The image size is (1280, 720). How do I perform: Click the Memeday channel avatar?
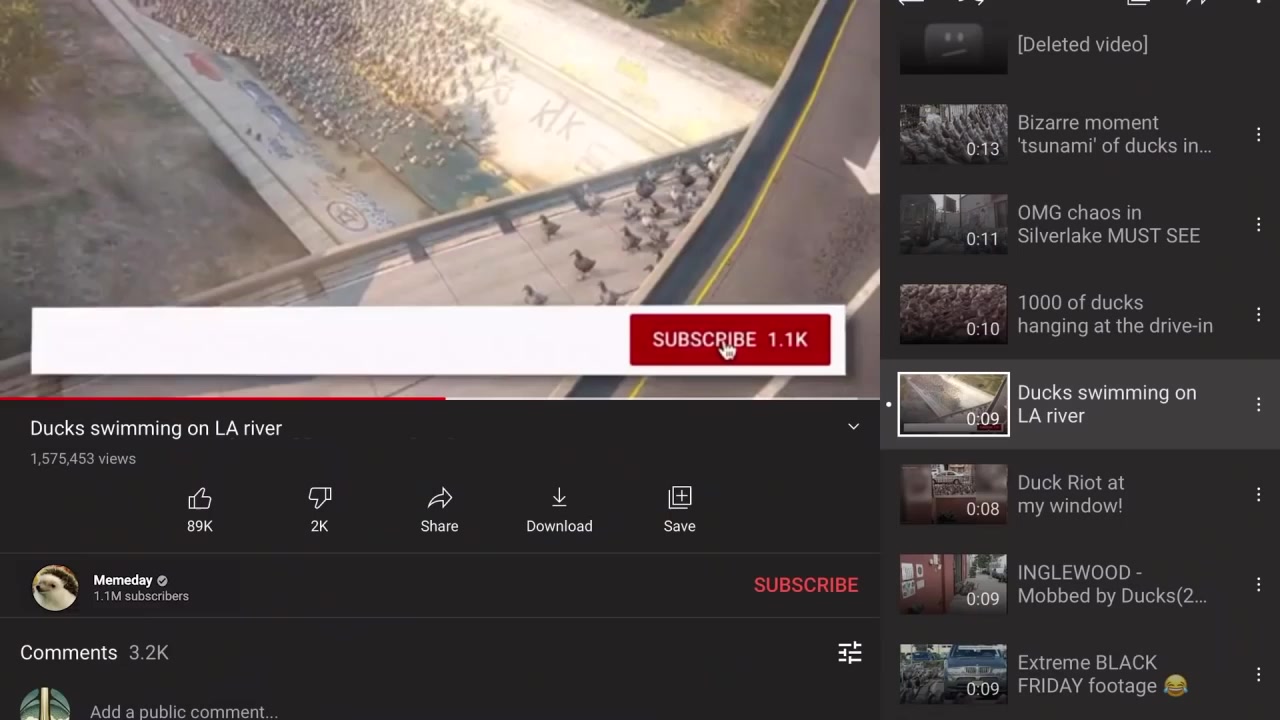coord(55,587)
